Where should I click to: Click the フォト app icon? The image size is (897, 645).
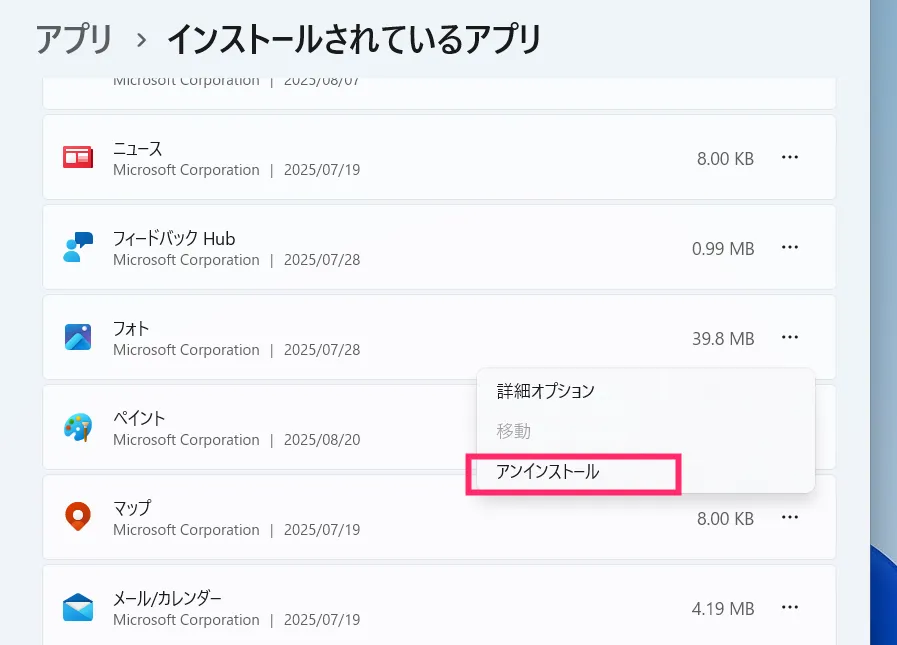[x=78, y=337]
